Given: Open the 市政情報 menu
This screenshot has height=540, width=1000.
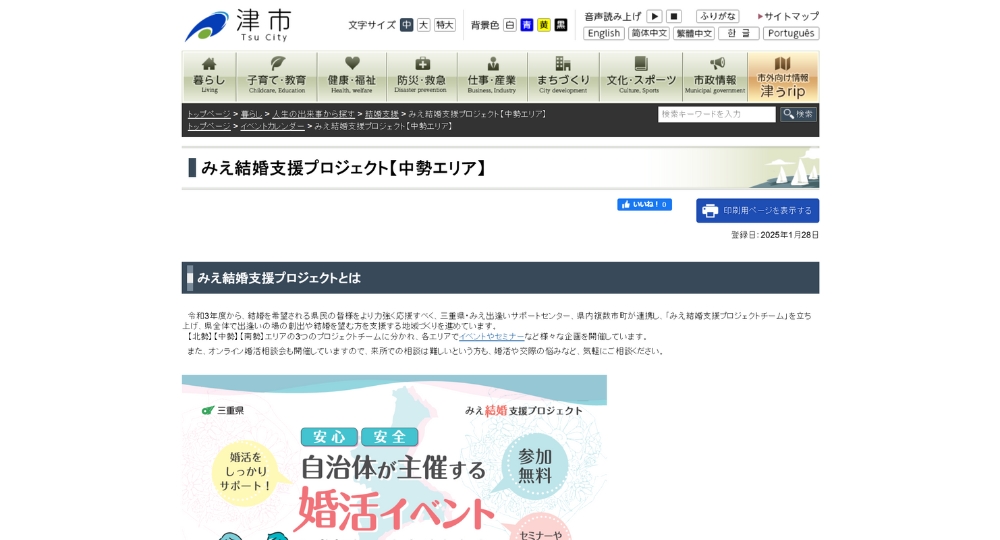Looking at the screenshot, I should click(715, 77).
